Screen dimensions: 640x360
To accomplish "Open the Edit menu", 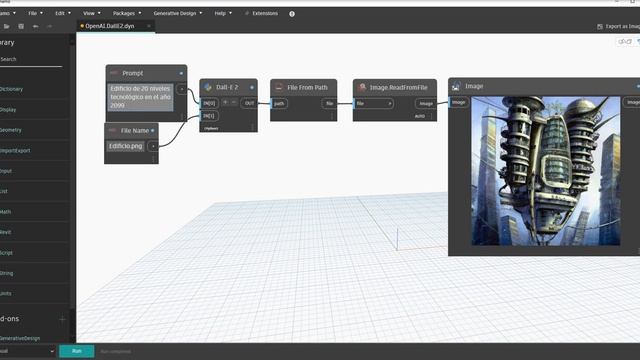I will click(x=63, y=13).
